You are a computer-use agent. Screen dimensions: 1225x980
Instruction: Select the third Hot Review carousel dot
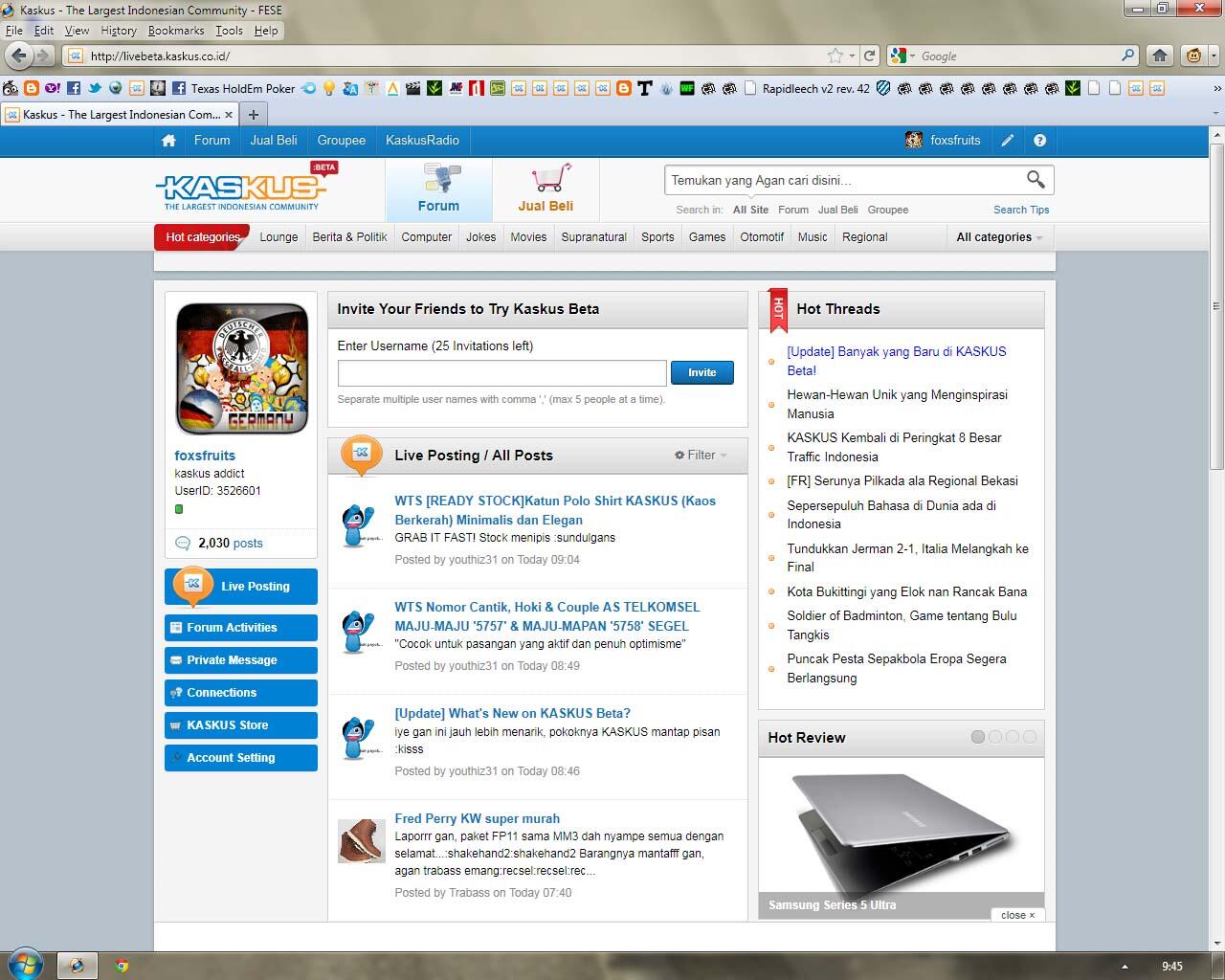pyautogui.click(x=1013, y=737)
